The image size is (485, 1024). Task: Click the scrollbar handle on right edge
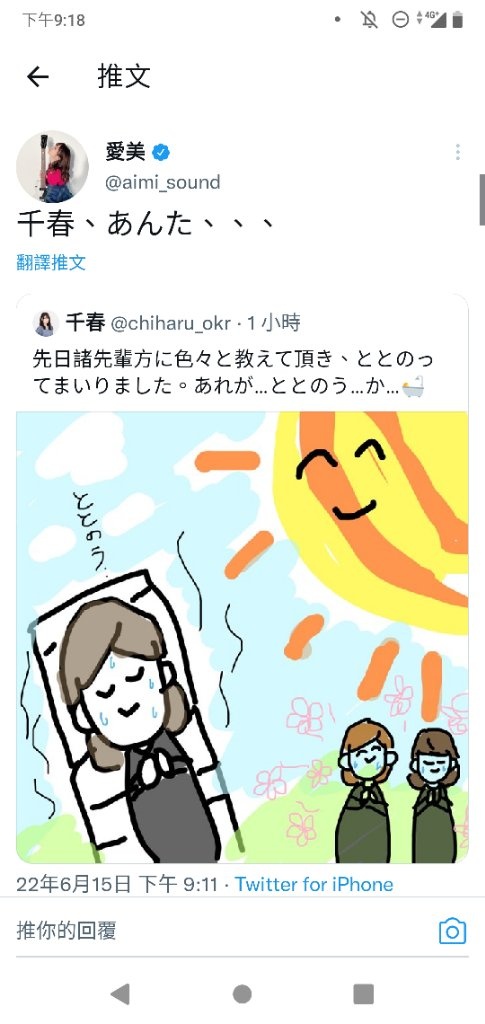click(482, 200)
